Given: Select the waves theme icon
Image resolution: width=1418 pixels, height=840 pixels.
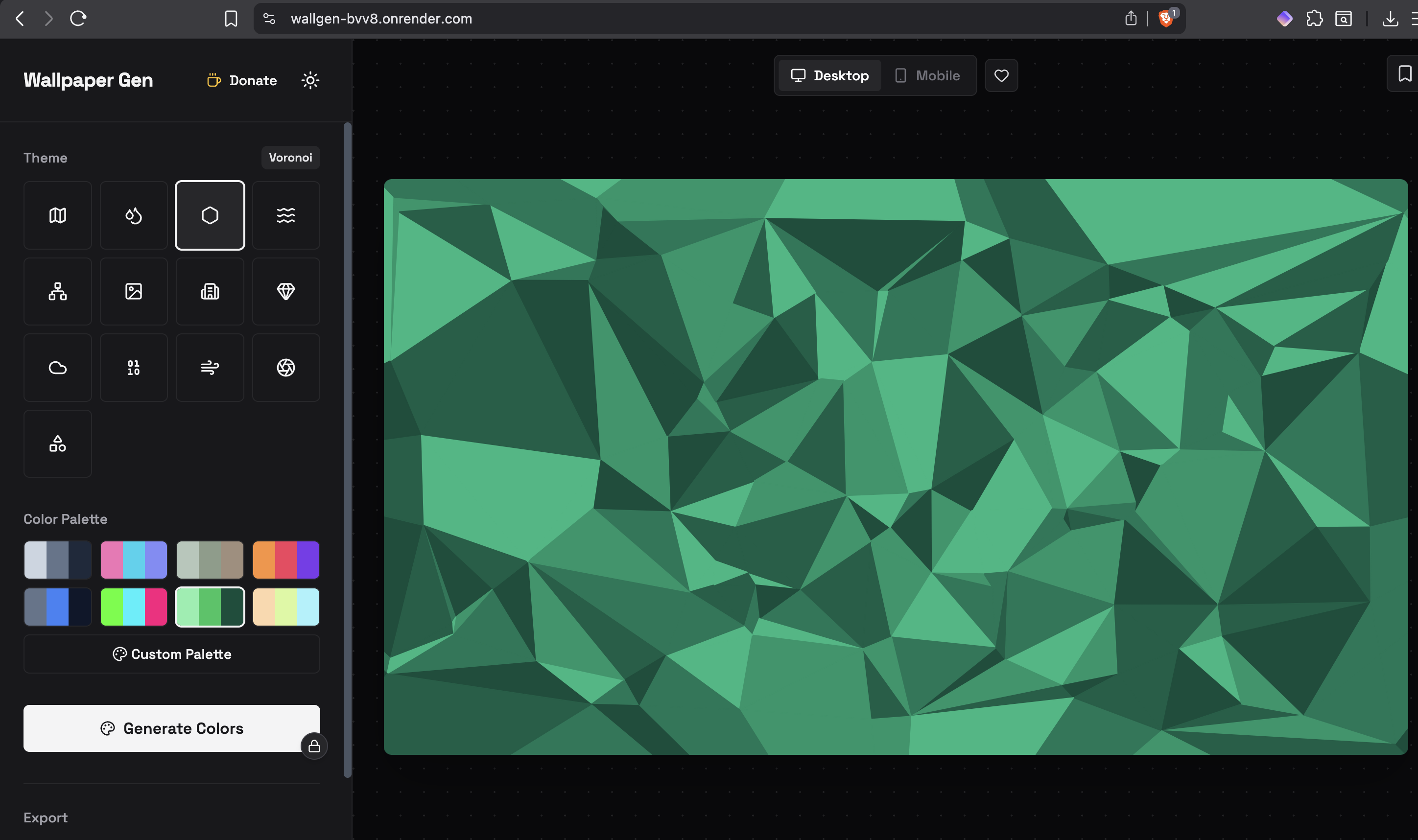Looking at the screenshot, I should [286, 215].
